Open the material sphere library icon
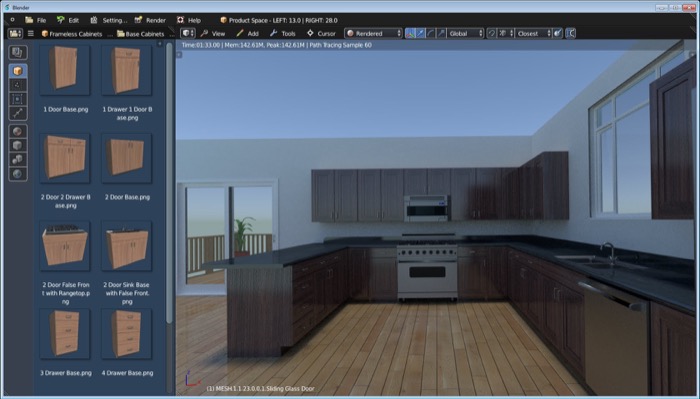The image size is (700, 399). (x=18, y=132)
